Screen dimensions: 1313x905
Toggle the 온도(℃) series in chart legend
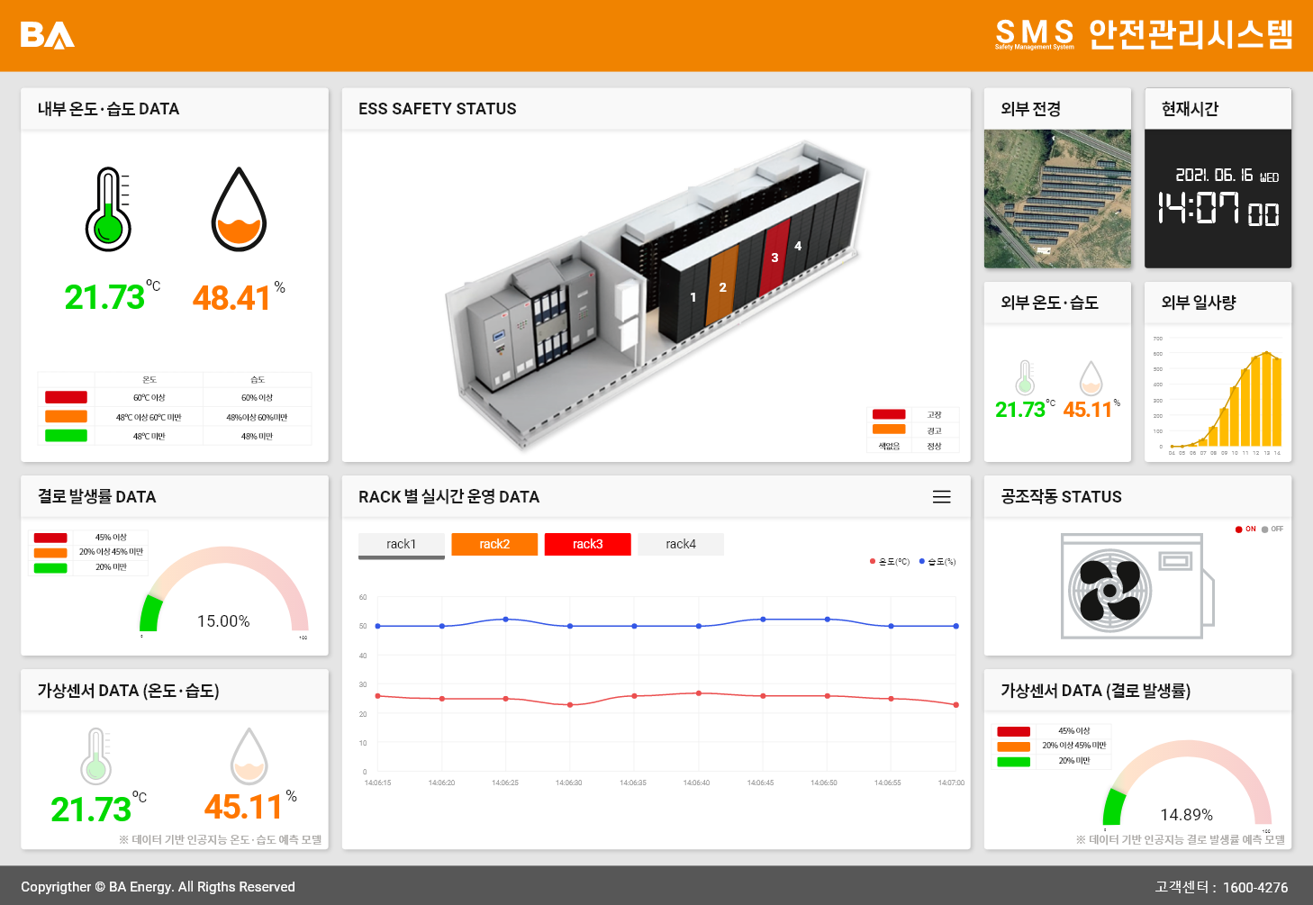point(889,562)
